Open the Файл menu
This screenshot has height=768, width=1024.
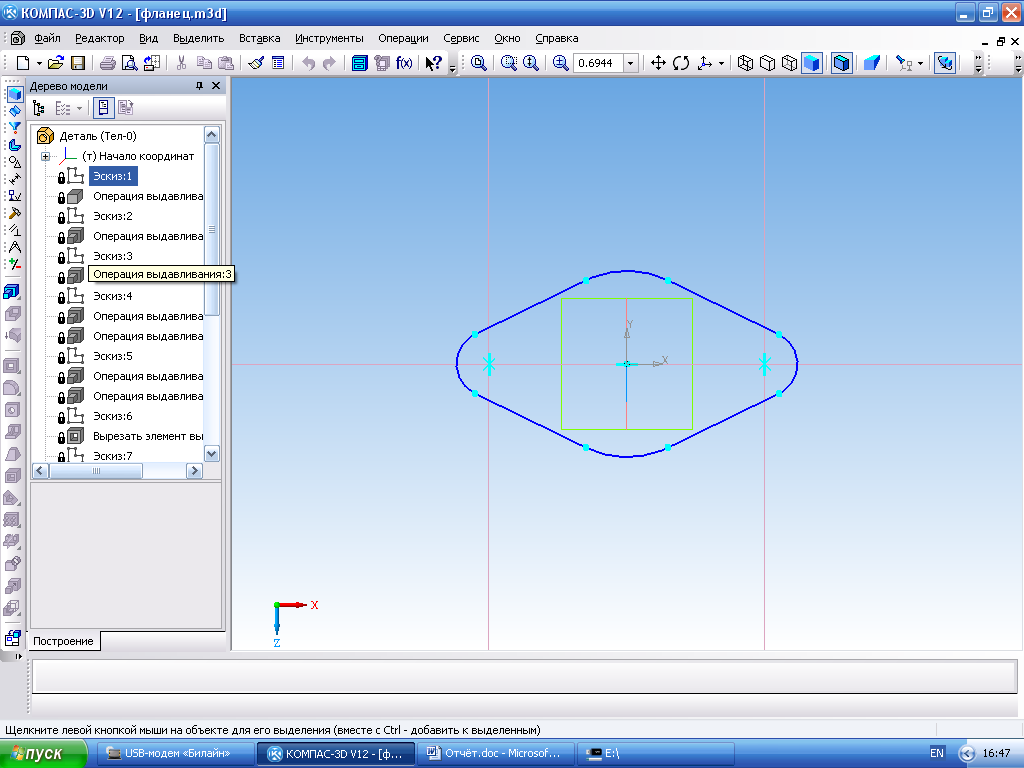coord(47,39)
